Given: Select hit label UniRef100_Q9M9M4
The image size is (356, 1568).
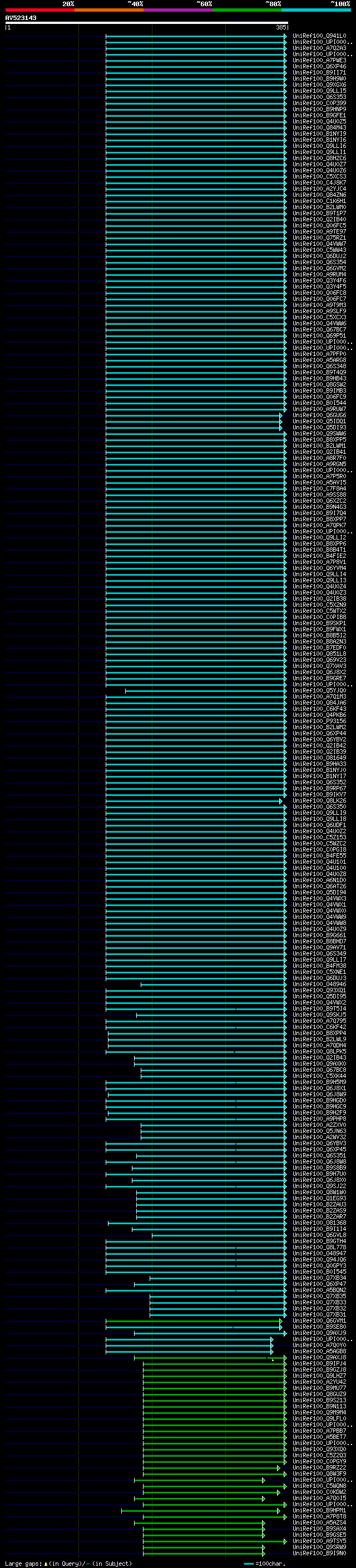Looking at the screenshot, I should [319, 1412].
